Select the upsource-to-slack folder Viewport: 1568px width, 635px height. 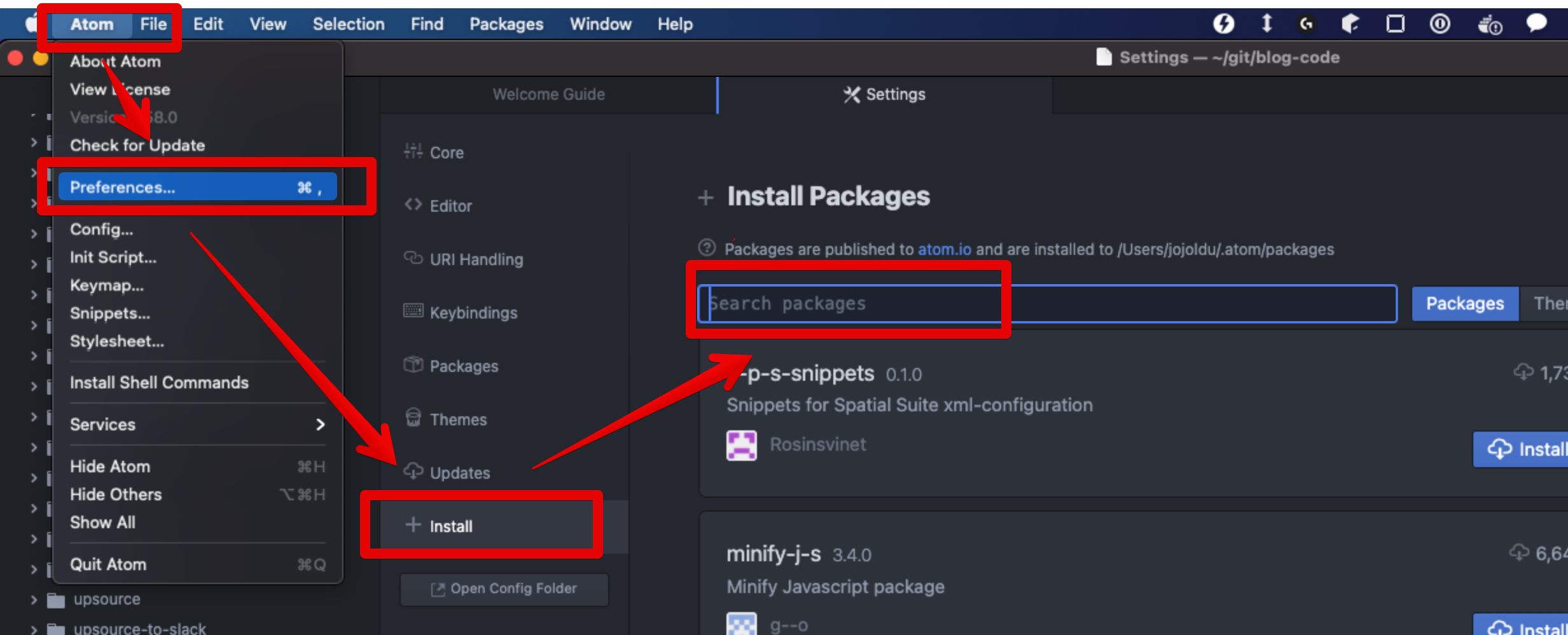139,628
